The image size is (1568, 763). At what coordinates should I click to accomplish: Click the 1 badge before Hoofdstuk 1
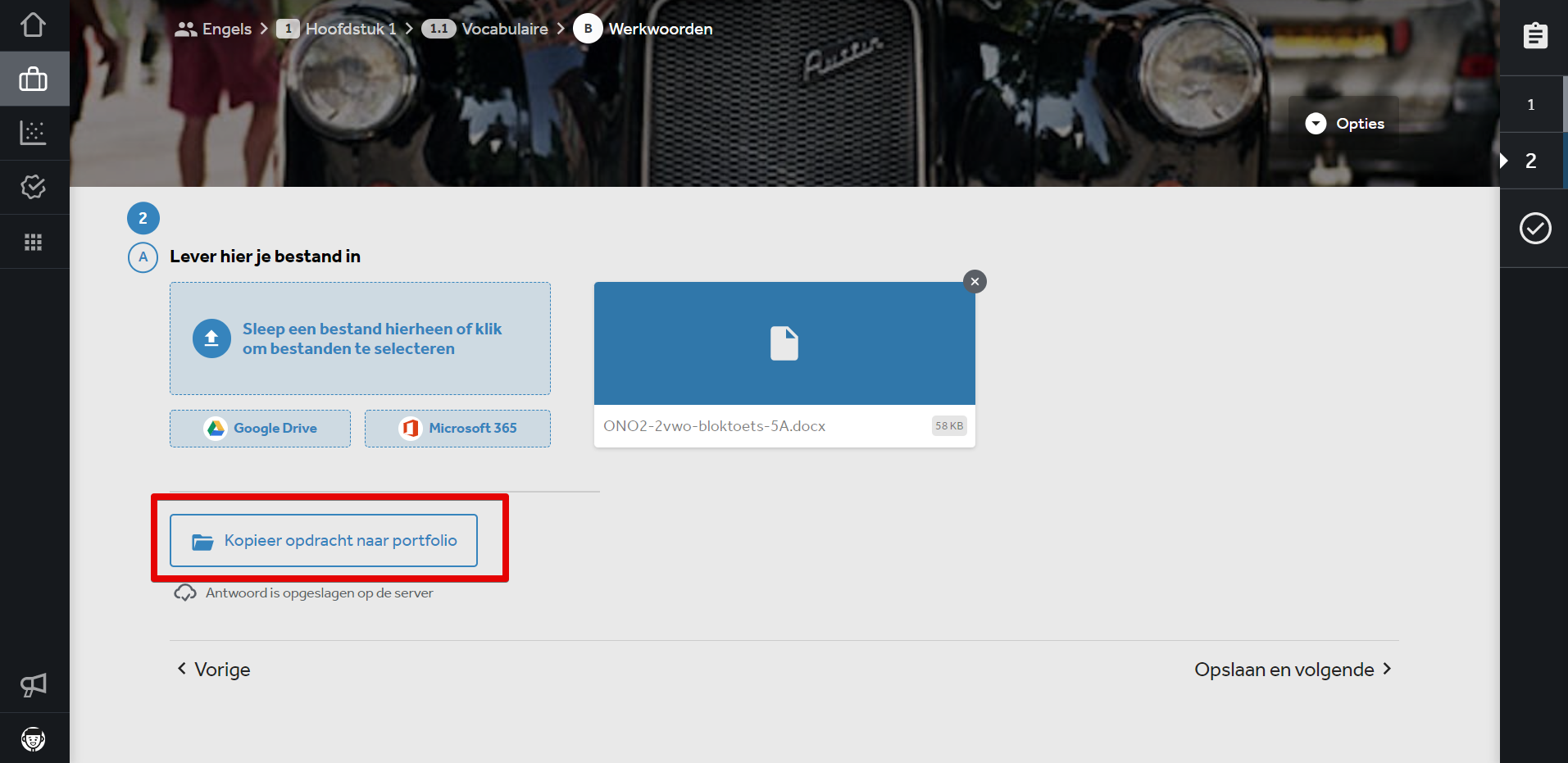[288, 29]
